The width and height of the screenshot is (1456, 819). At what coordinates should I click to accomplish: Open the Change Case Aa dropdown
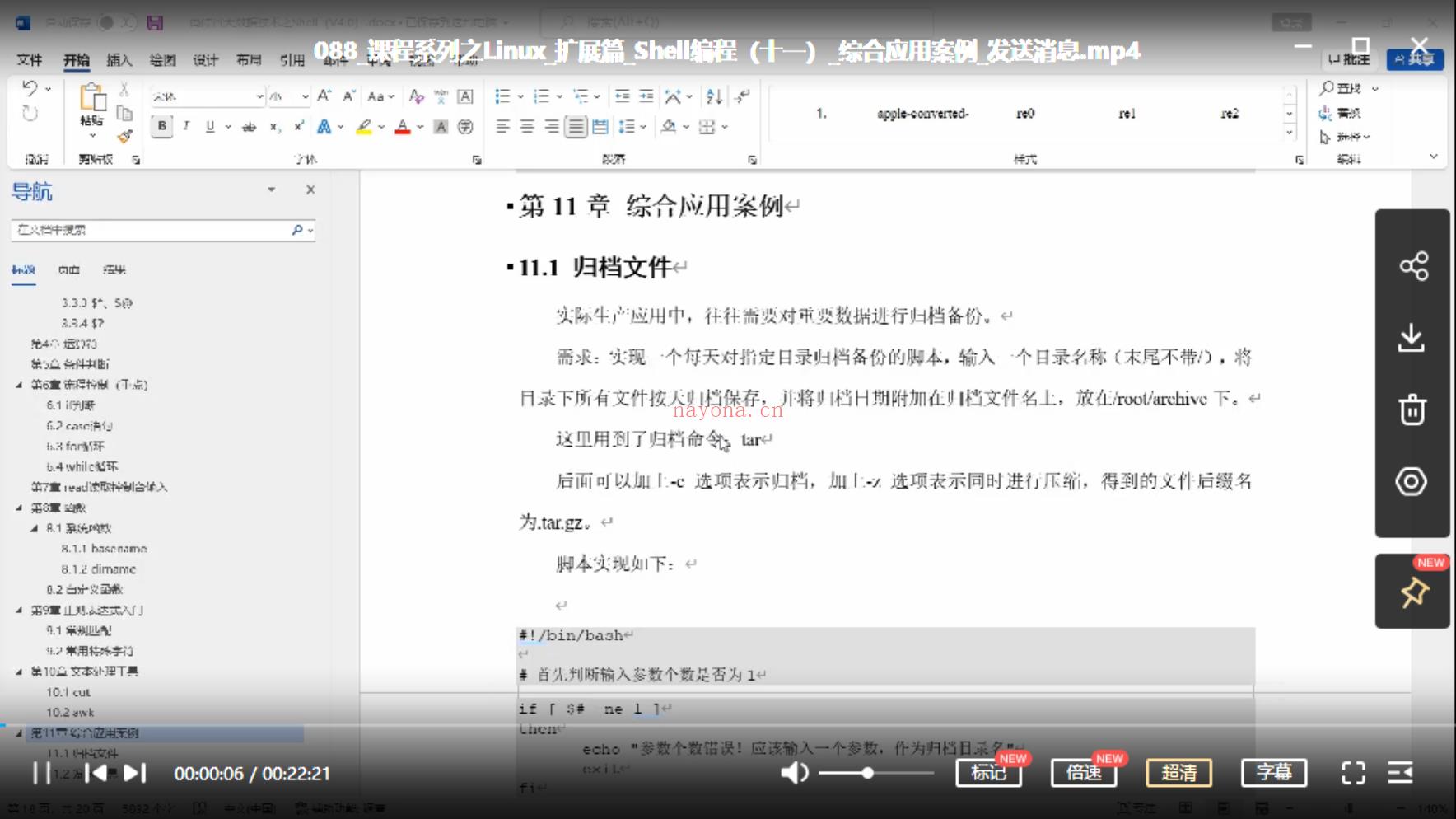(380, 96)
